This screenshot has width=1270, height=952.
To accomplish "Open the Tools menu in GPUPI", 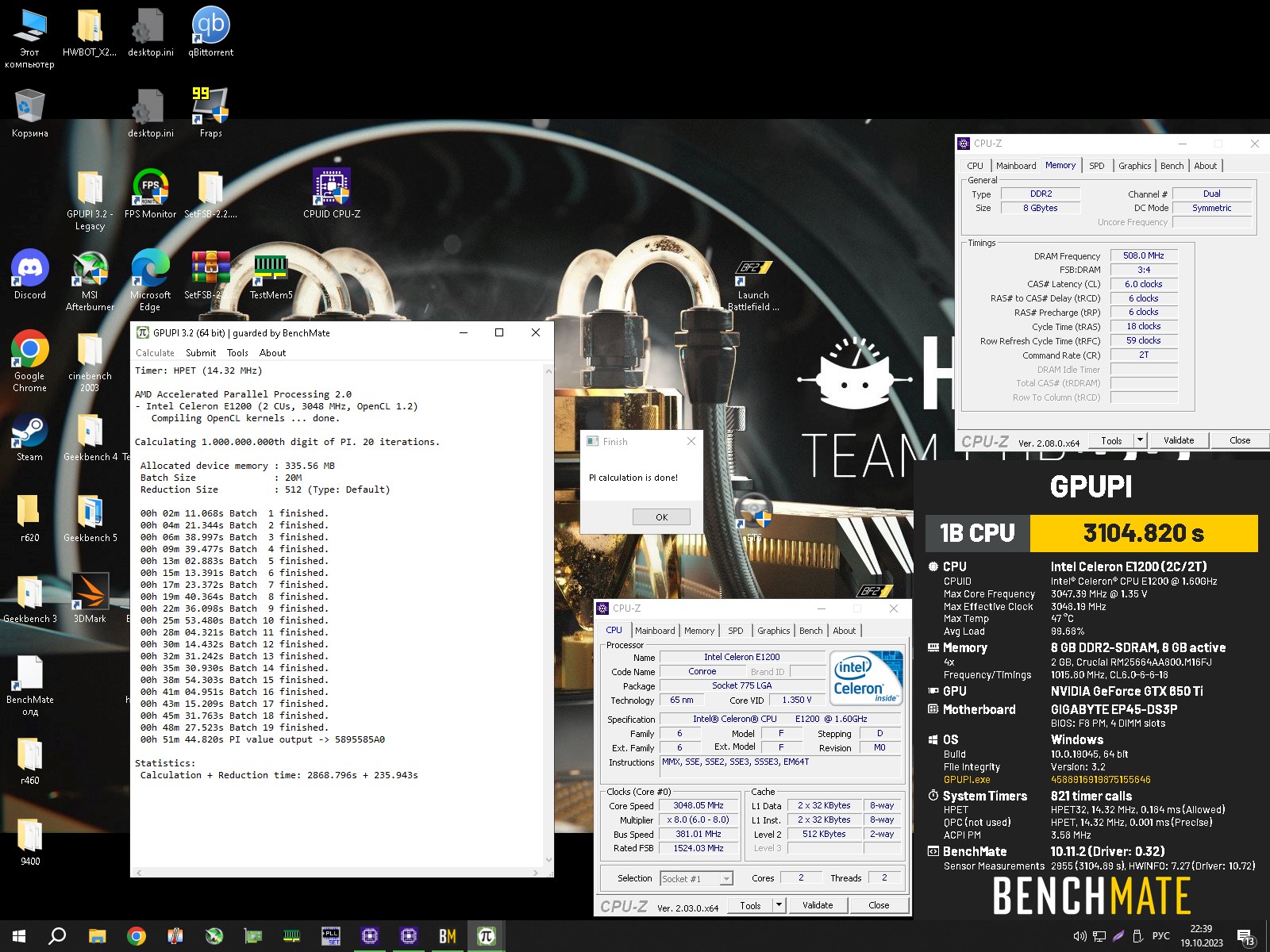I will 237,353.
